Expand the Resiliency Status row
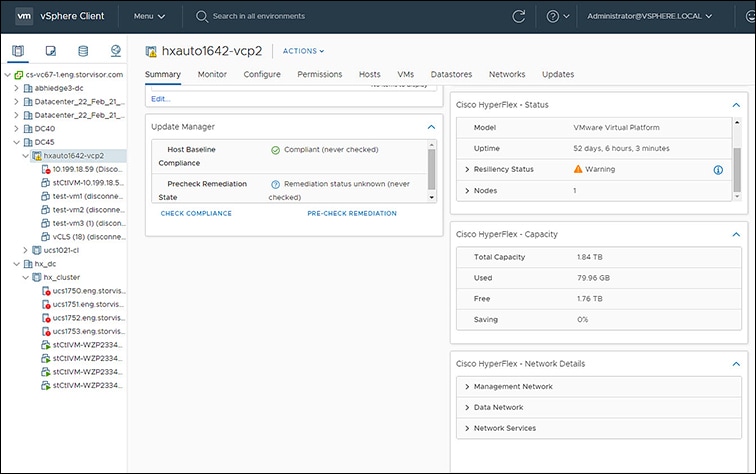The image size is (756, 474). tap(467, 170)
